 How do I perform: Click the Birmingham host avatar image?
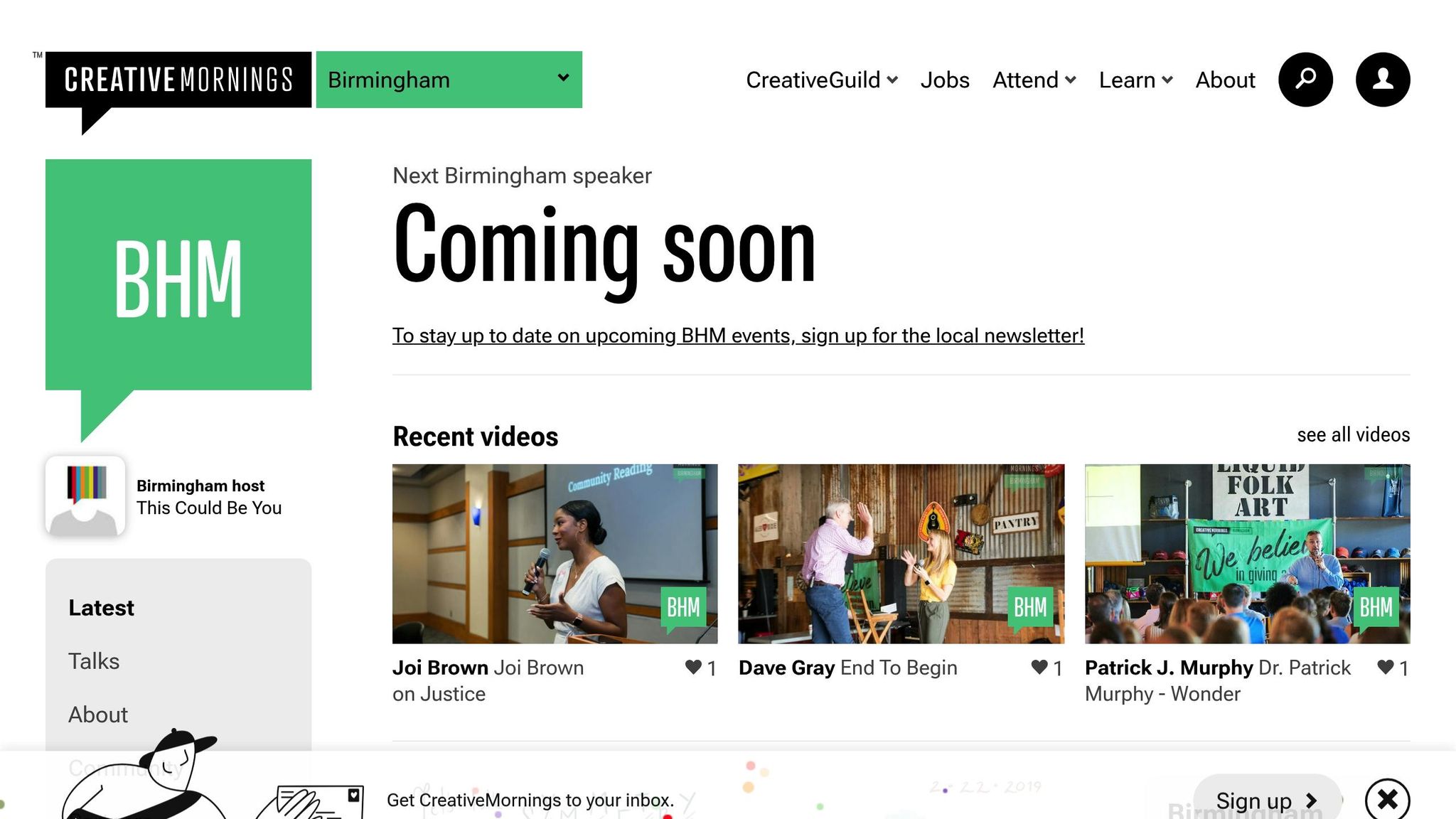tap(85, 496)
